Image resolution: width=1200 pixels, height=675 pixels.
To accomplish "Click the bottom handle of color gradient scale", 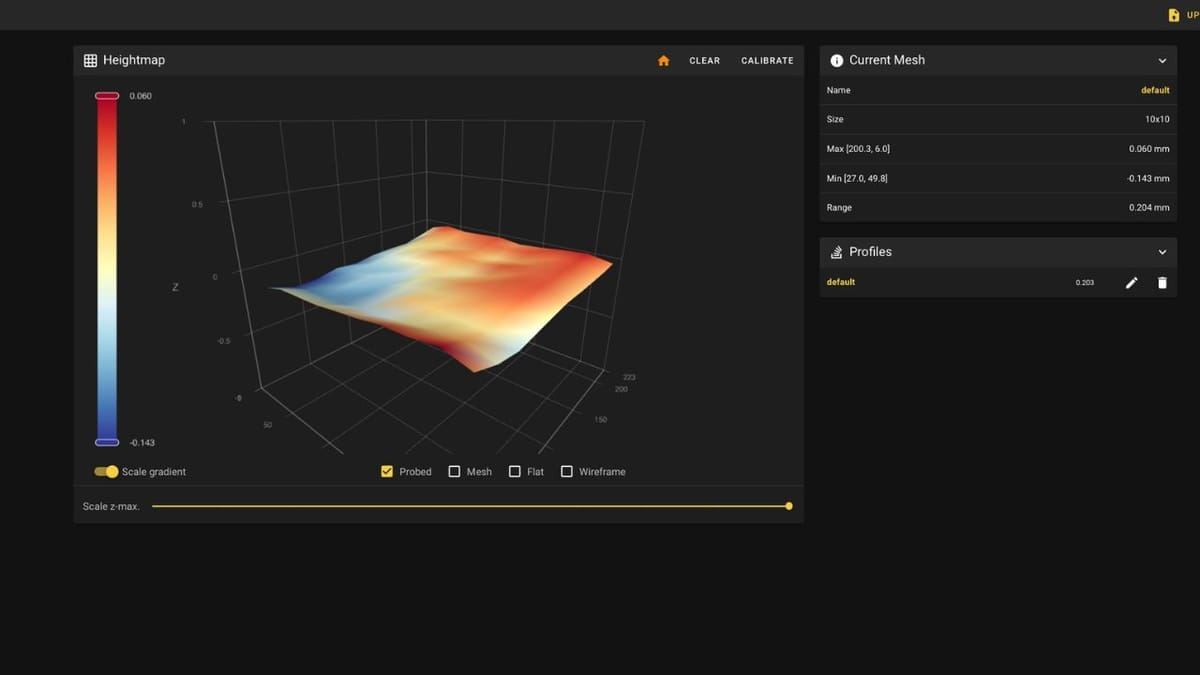I will [106, 442].
